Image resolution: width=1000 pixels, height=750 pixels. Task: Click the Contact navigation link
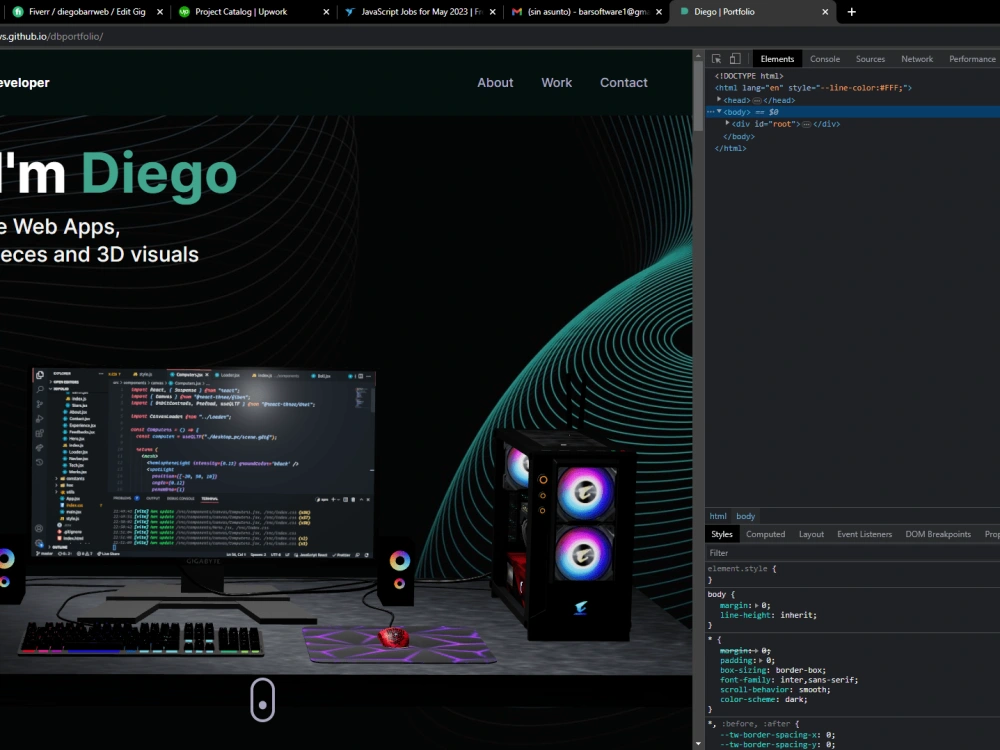(x=623, y=82)
